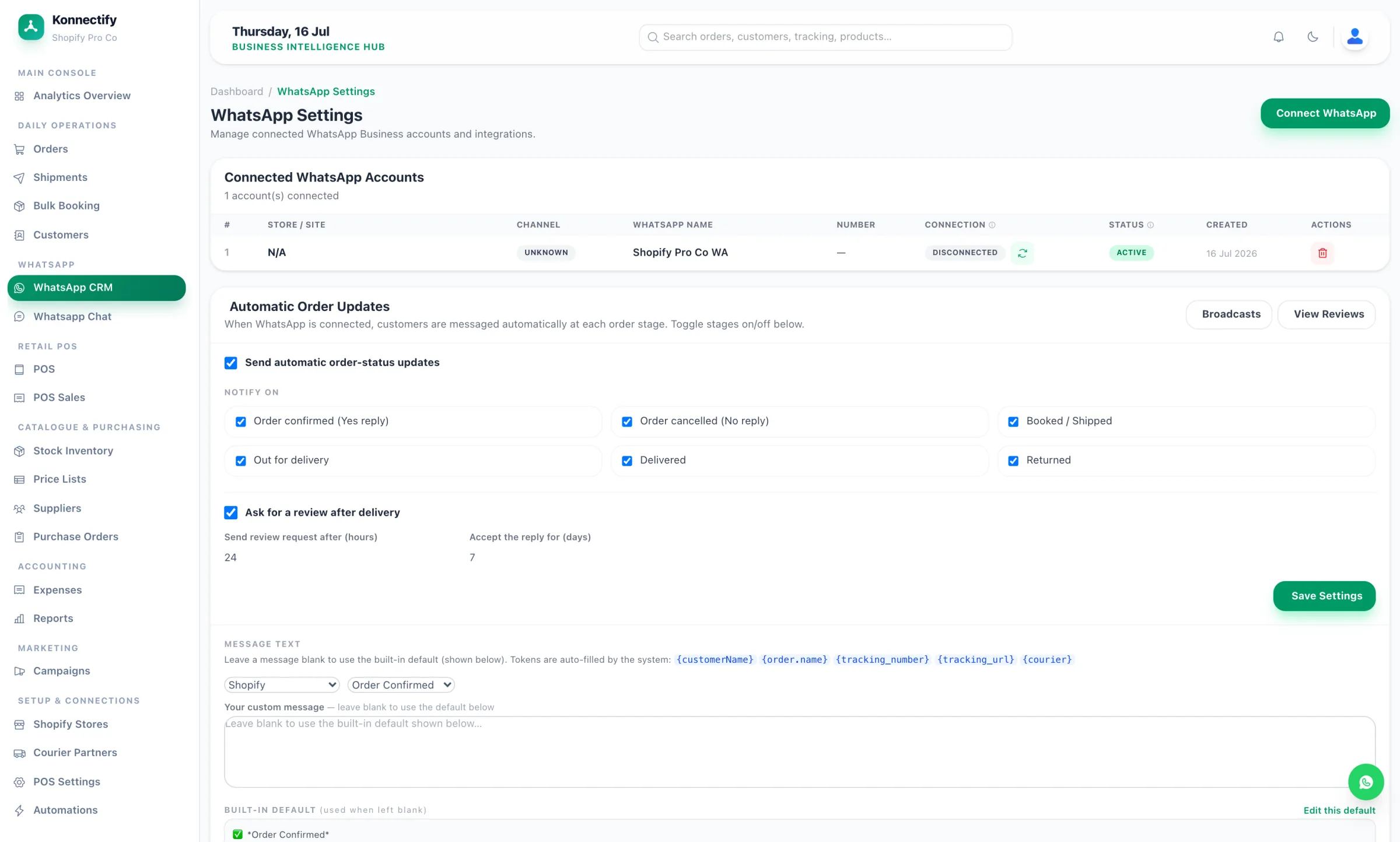This screenshot has height=842, width=1400.
Task: Go to Dashboard breadcrumb link
Action: pos(237,92)
